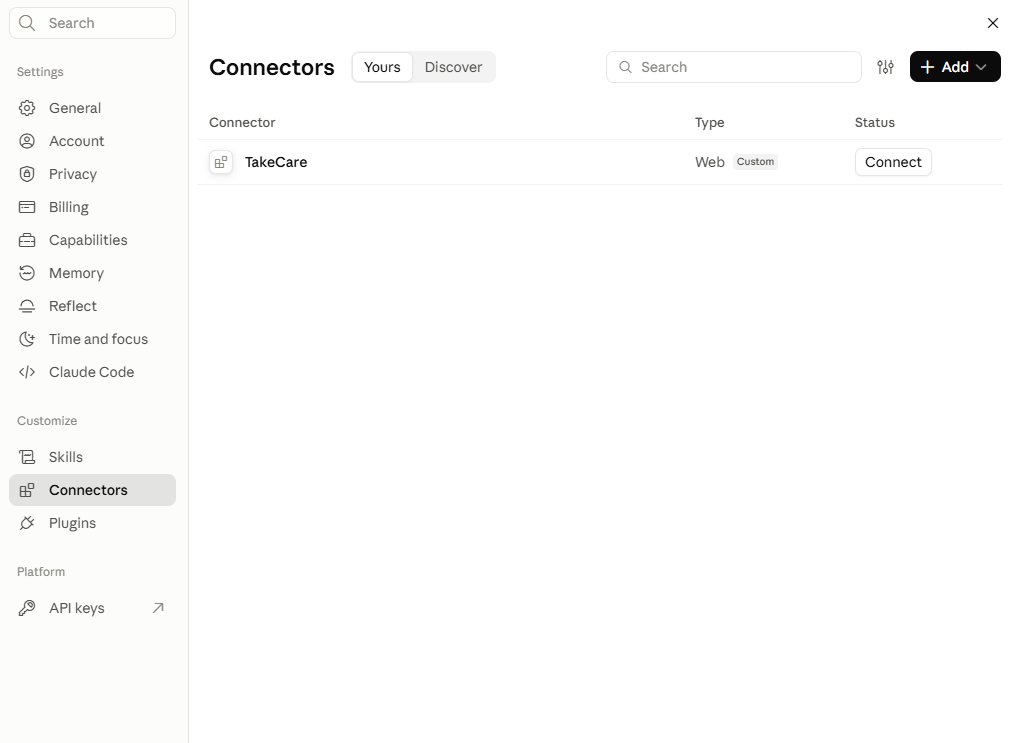This screenshot has width=1015, height=743.
Task: Open Time and focus settings
Action: click(x=93, y=339)
